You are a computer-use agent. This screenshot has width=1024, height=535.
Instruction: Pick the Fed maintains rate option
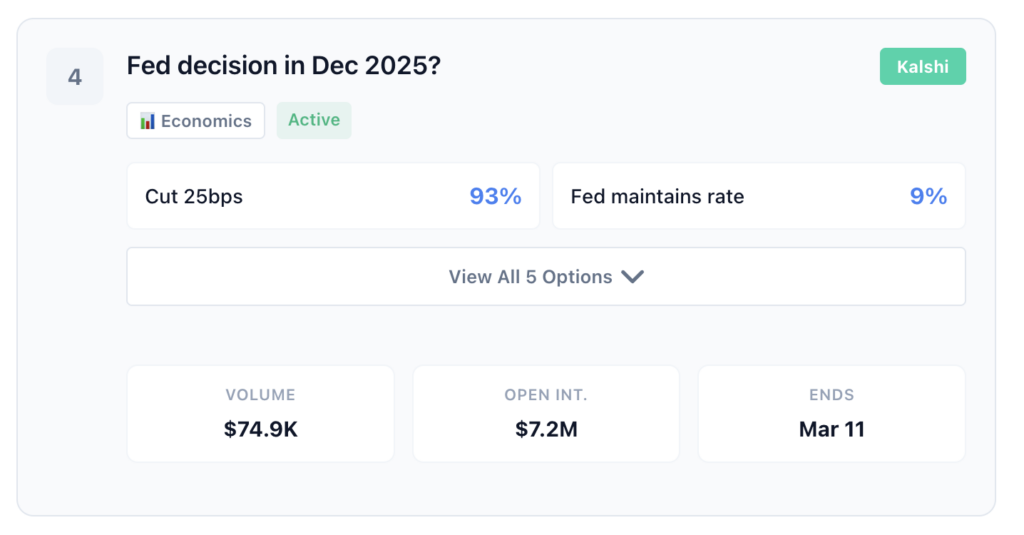(758, 196)
